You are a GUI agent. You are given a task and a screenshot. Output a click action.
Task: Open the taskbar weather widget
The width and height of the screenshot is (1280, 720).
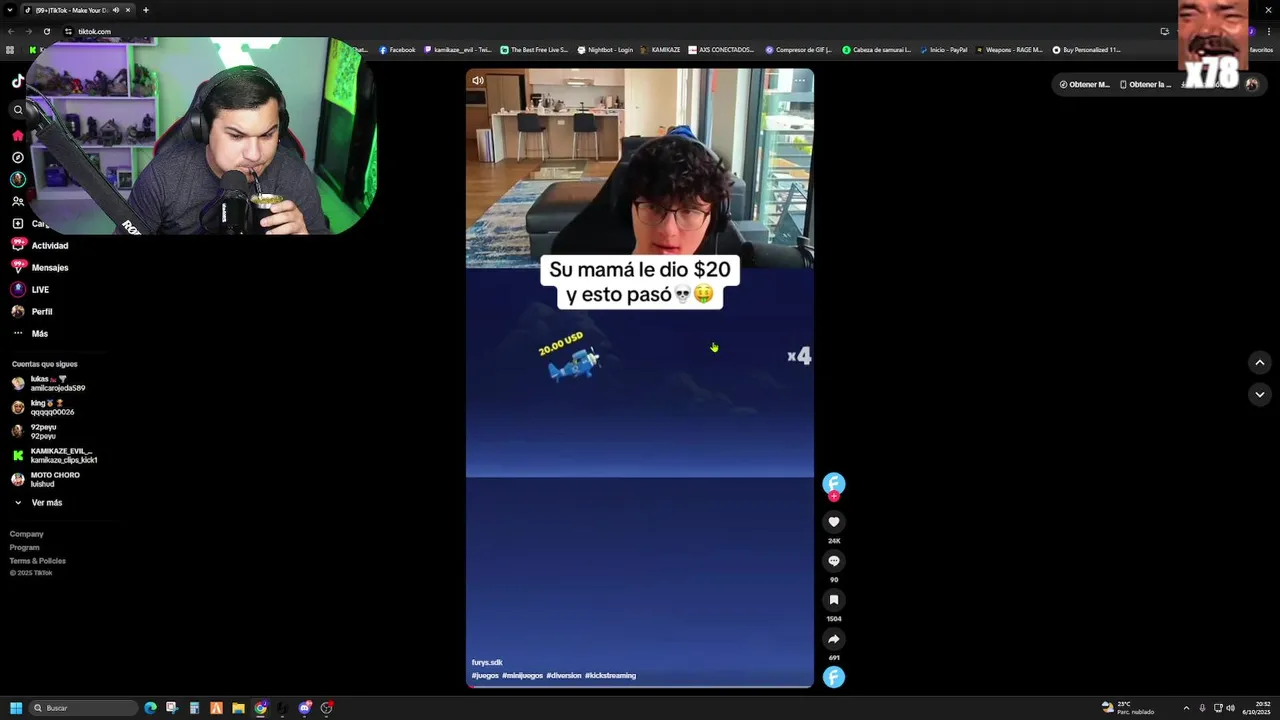coord(1129,708)
